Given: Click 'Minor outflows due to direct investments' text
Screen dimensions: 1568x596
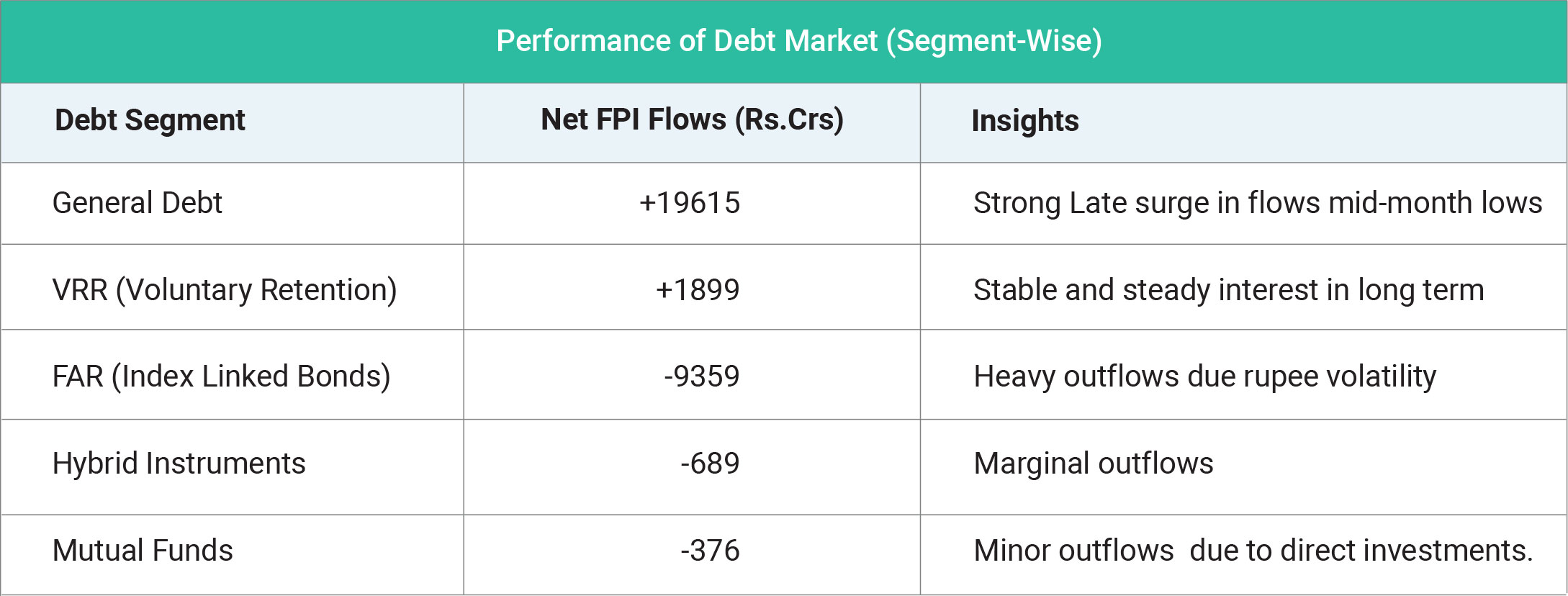Looking at the screenshot, I should pos(1253,551).
